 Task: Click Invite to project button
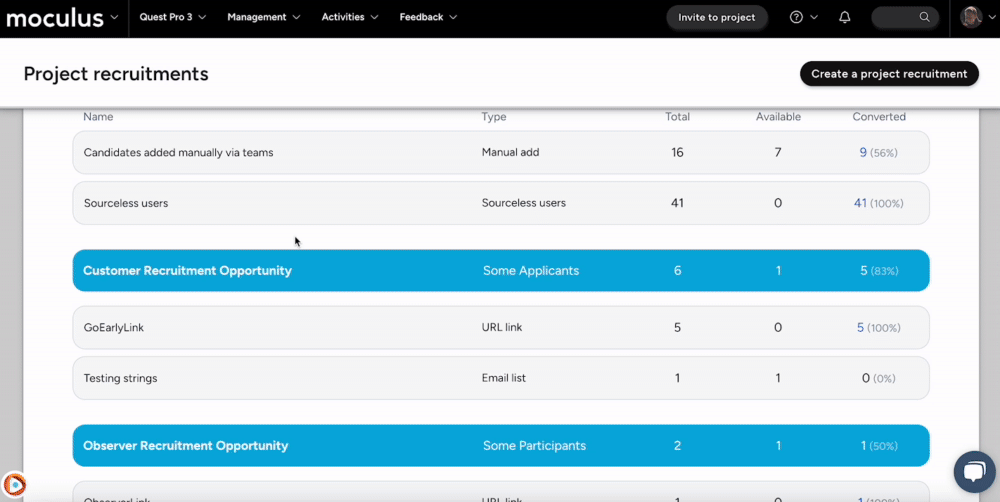click(x=717, y=17)
